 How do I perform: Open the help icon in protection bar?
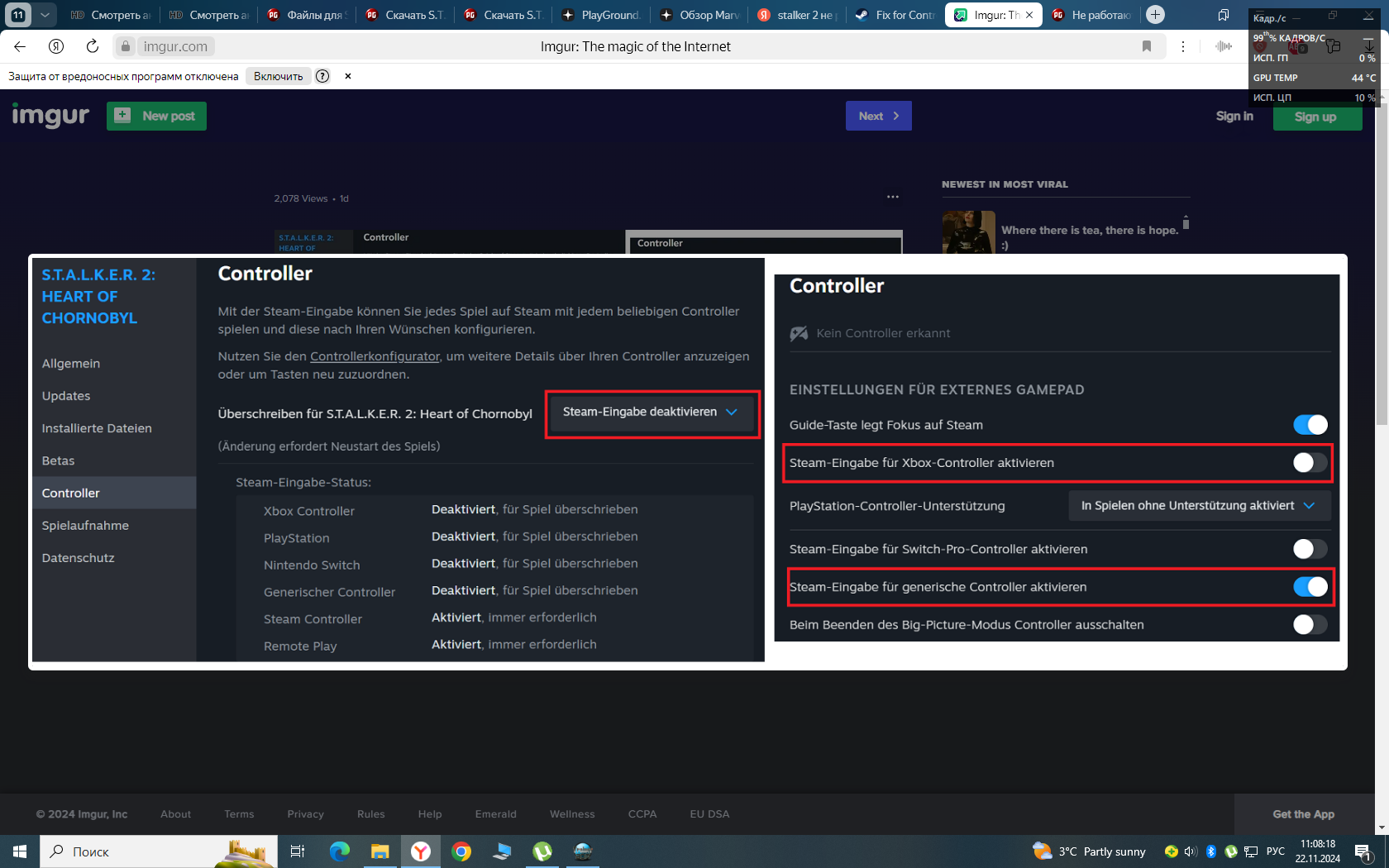pyautogui.click(x=322, y=76)
